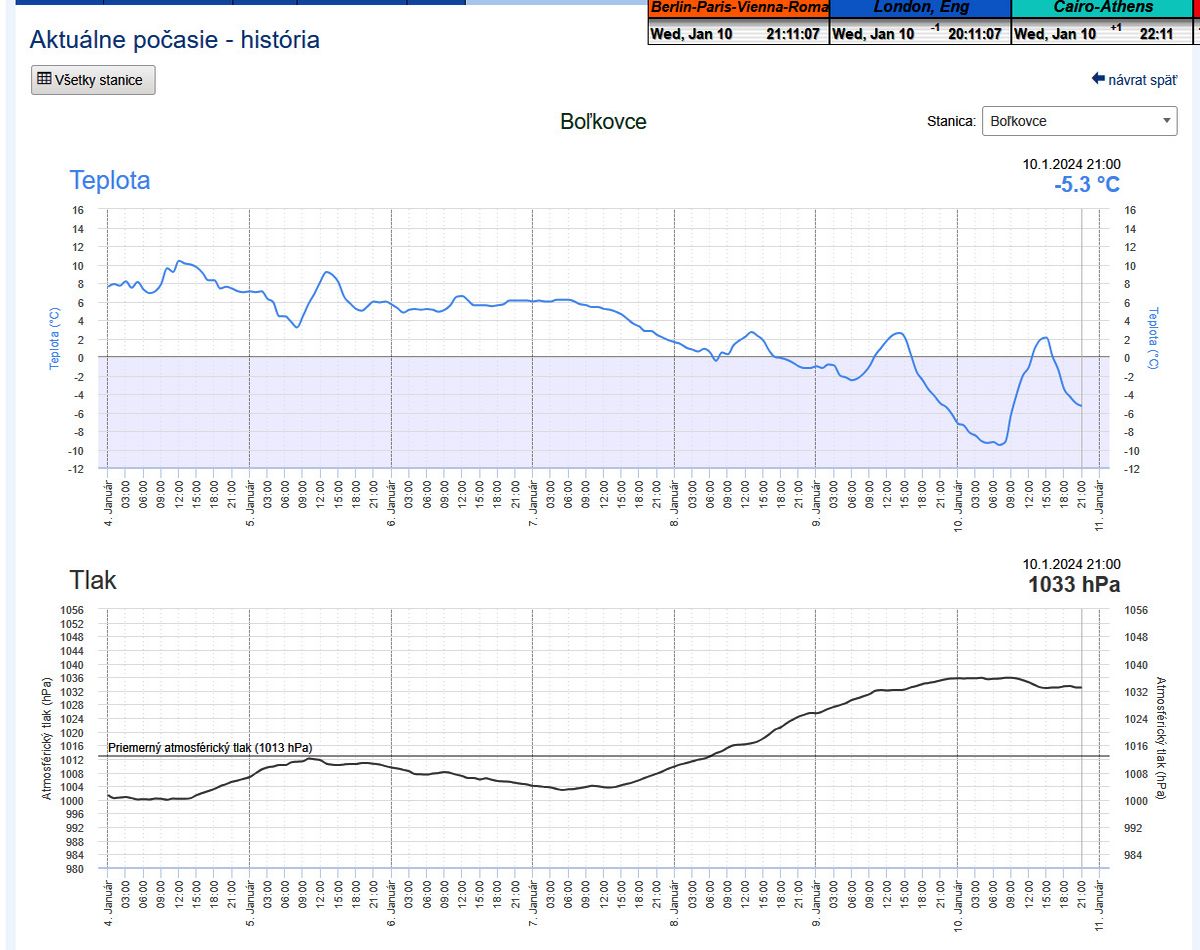This screenshot has height=950, width=1200.
Task: Follow the návrat späť link
Action: click(1142, 79)
